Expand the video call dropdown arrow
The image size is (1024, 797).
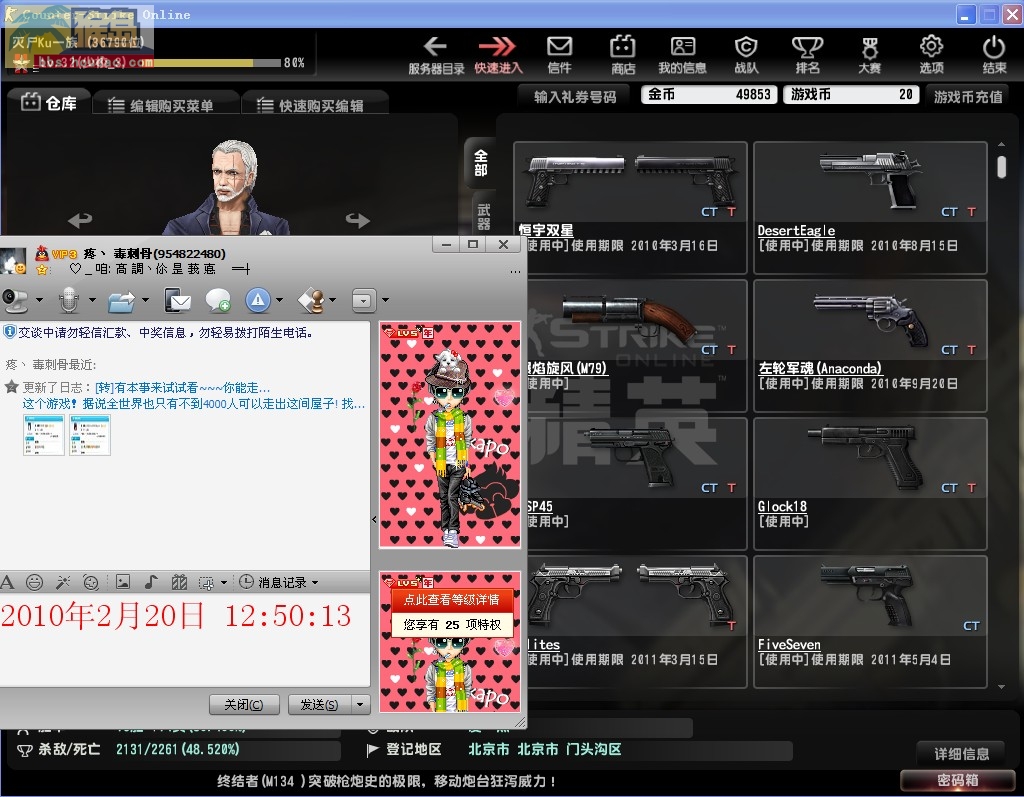click(39, 300)
